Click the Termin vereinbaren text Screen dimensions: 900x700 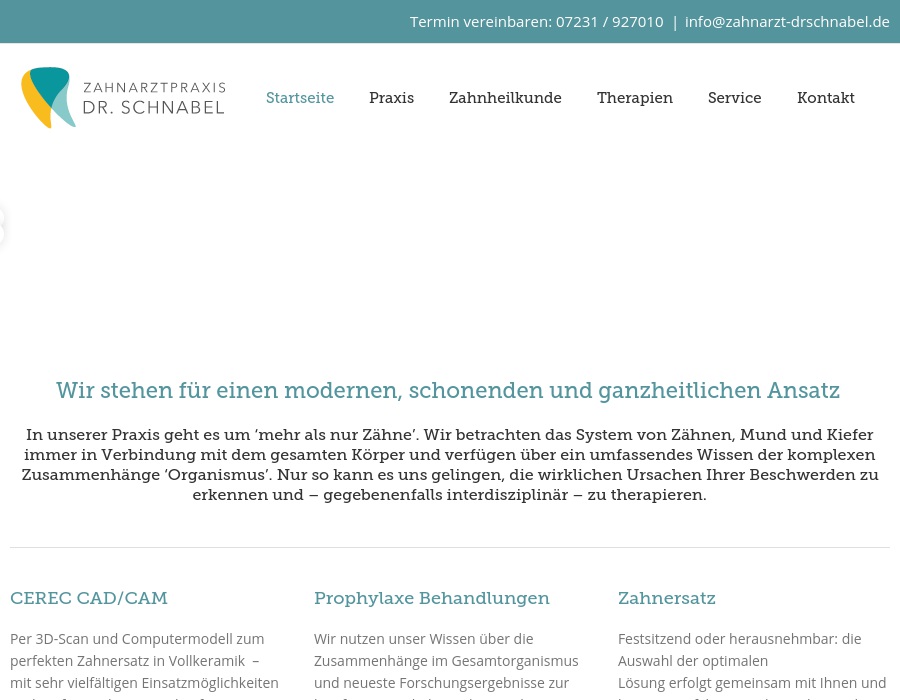coord(482,21)
